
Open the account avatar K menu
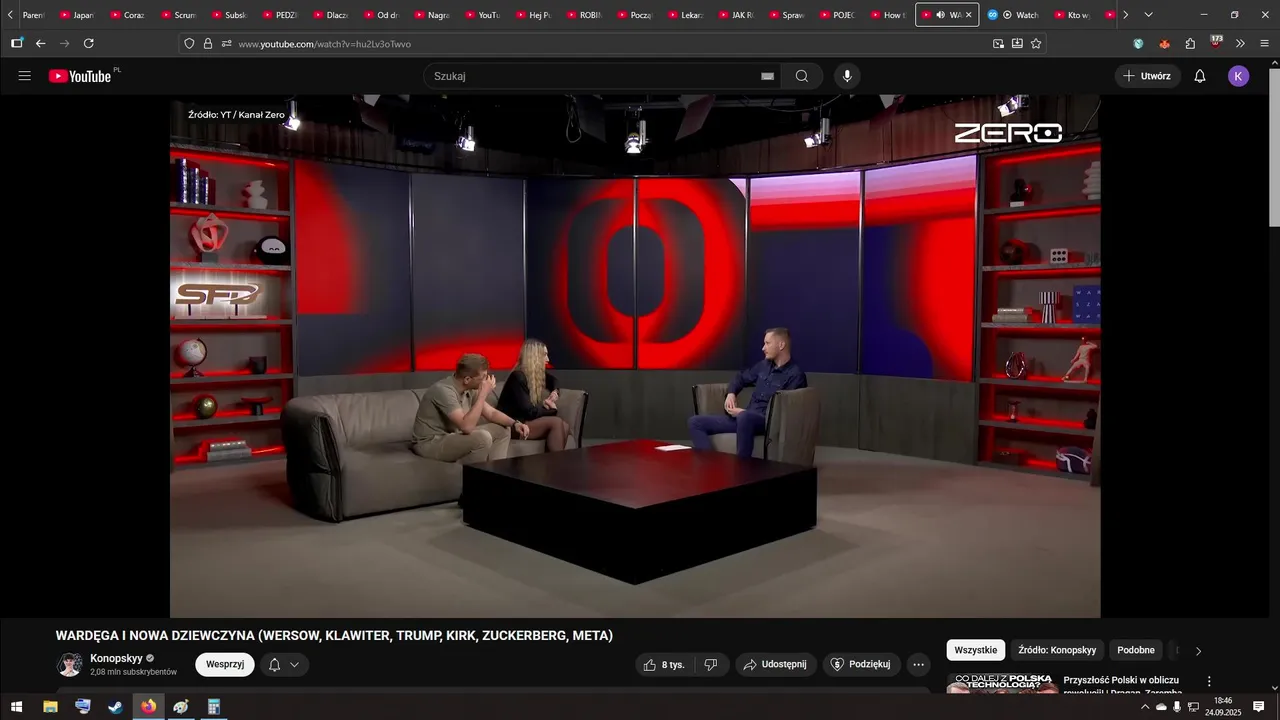click(1239, 76)
